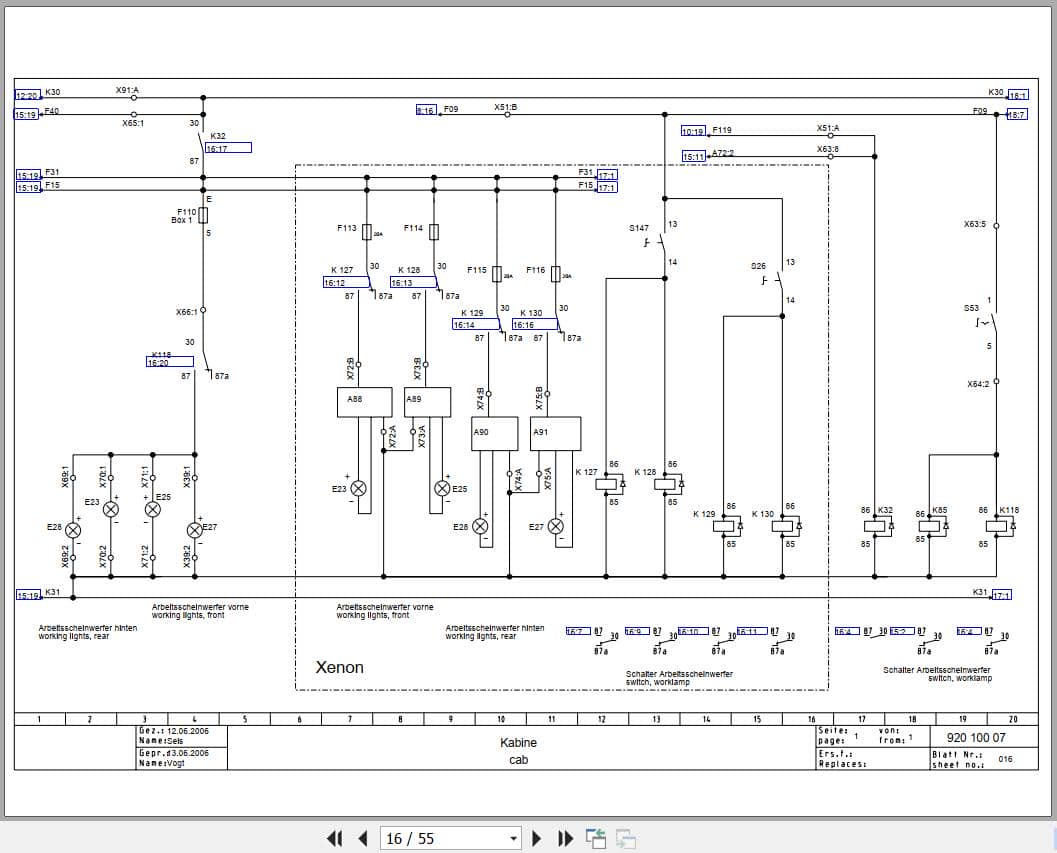Click the X91:A connector label

[127, 90]
